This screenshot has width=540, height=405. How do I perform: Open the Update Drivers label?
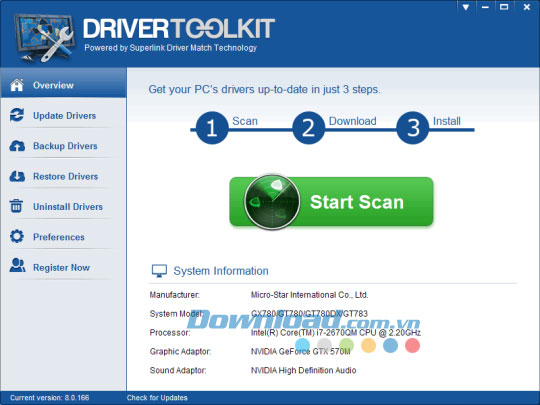click(x=64, y=116)
